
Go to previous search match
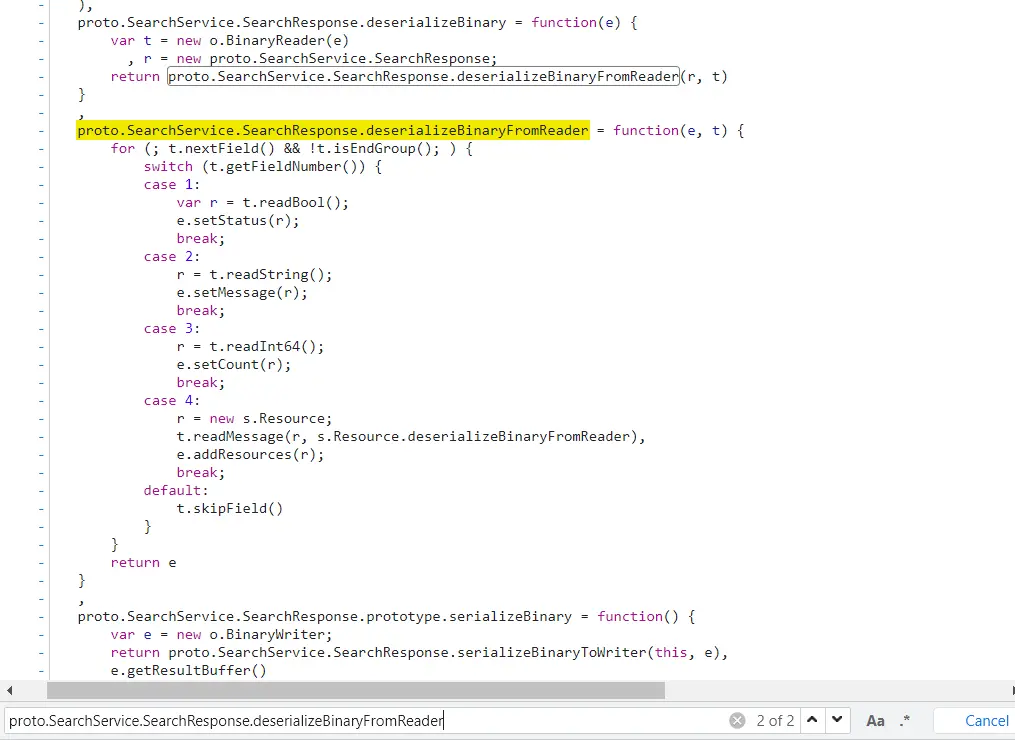pyautogui.click(x=812, y=720)
